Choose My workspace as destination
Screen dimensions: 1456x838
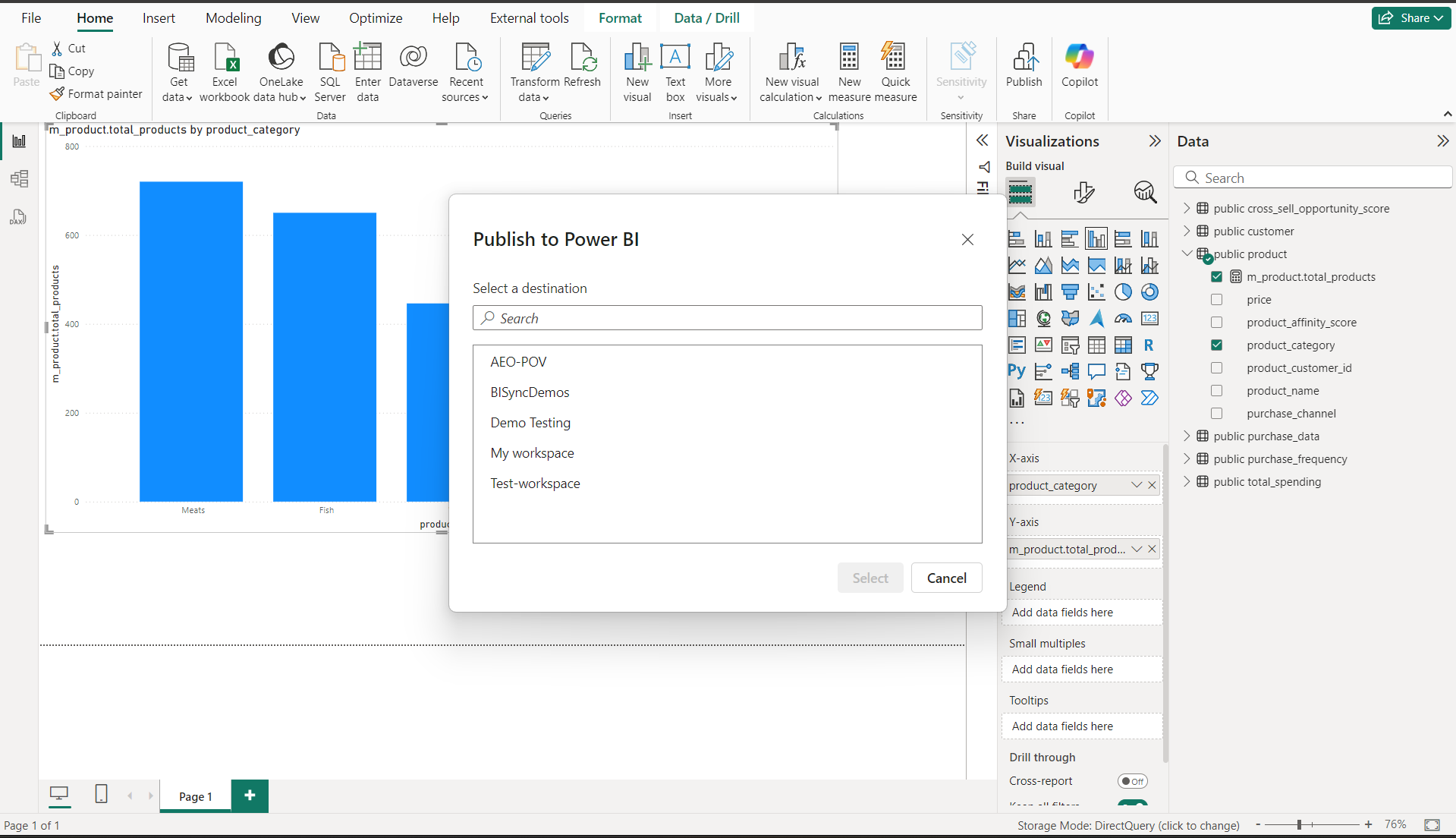pyautogui.click(x=727, y=453)
